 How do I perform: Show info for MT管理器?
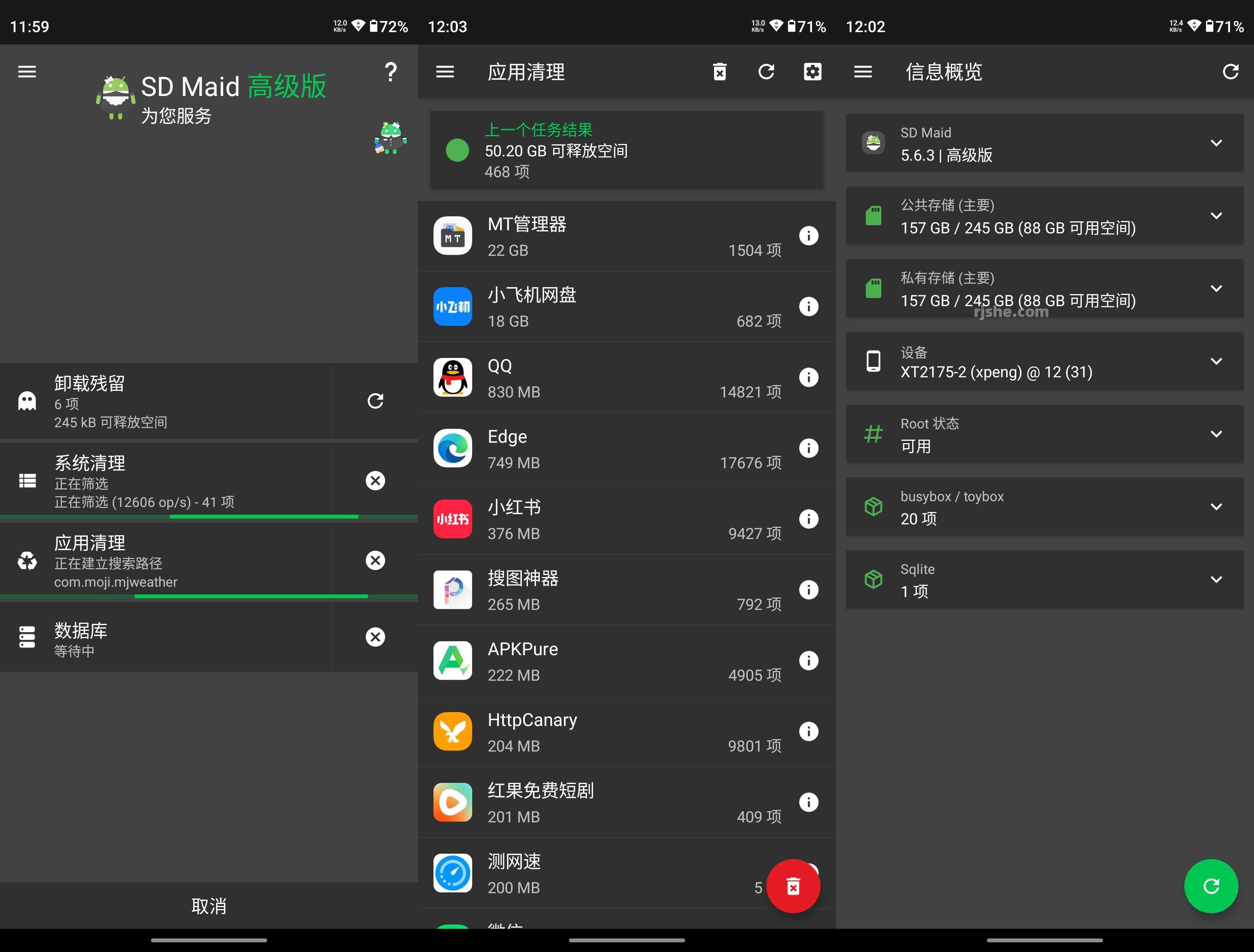809,236
